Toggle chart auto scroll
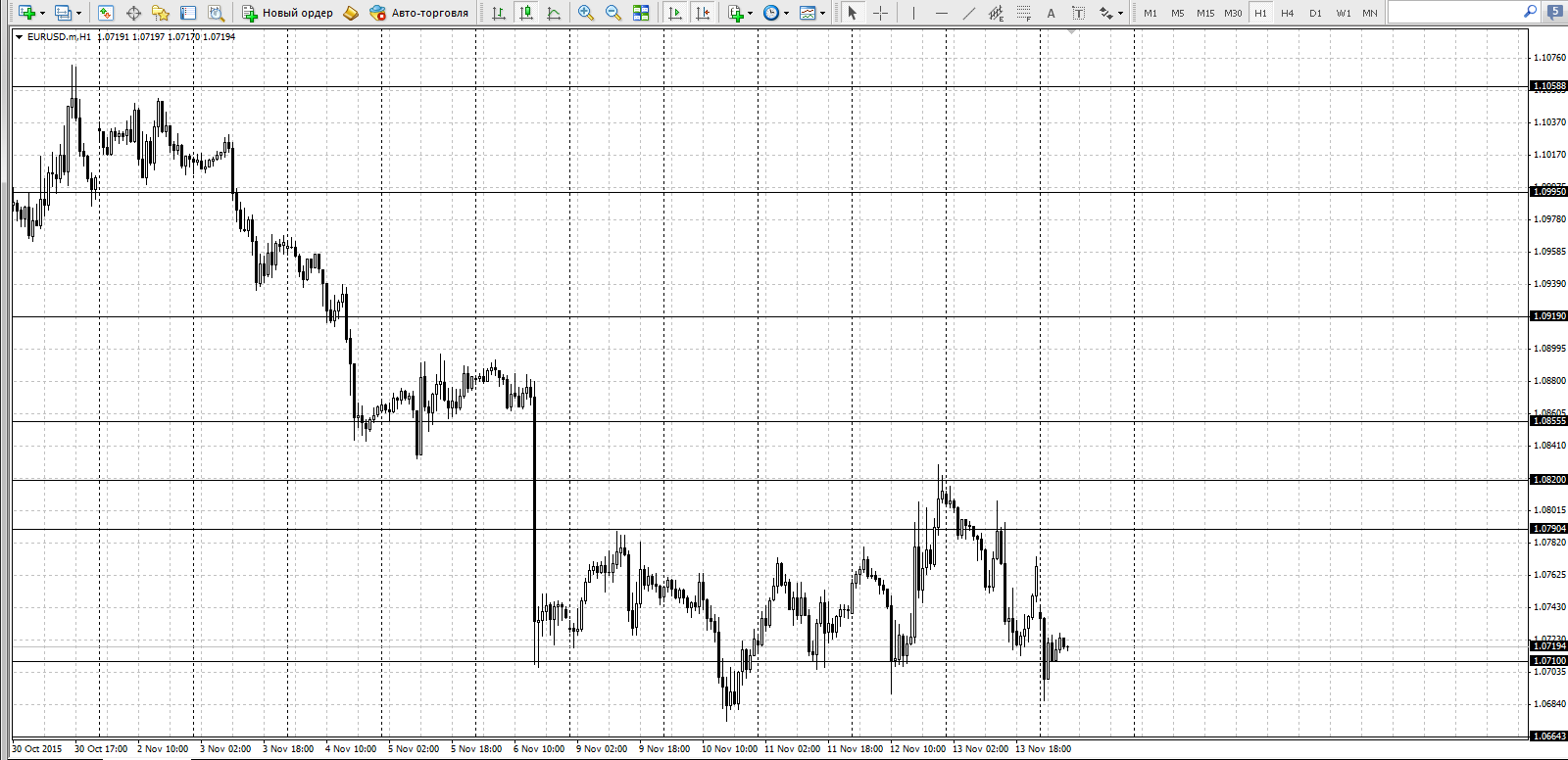The image size is (1568, 760). click(675, 13)
